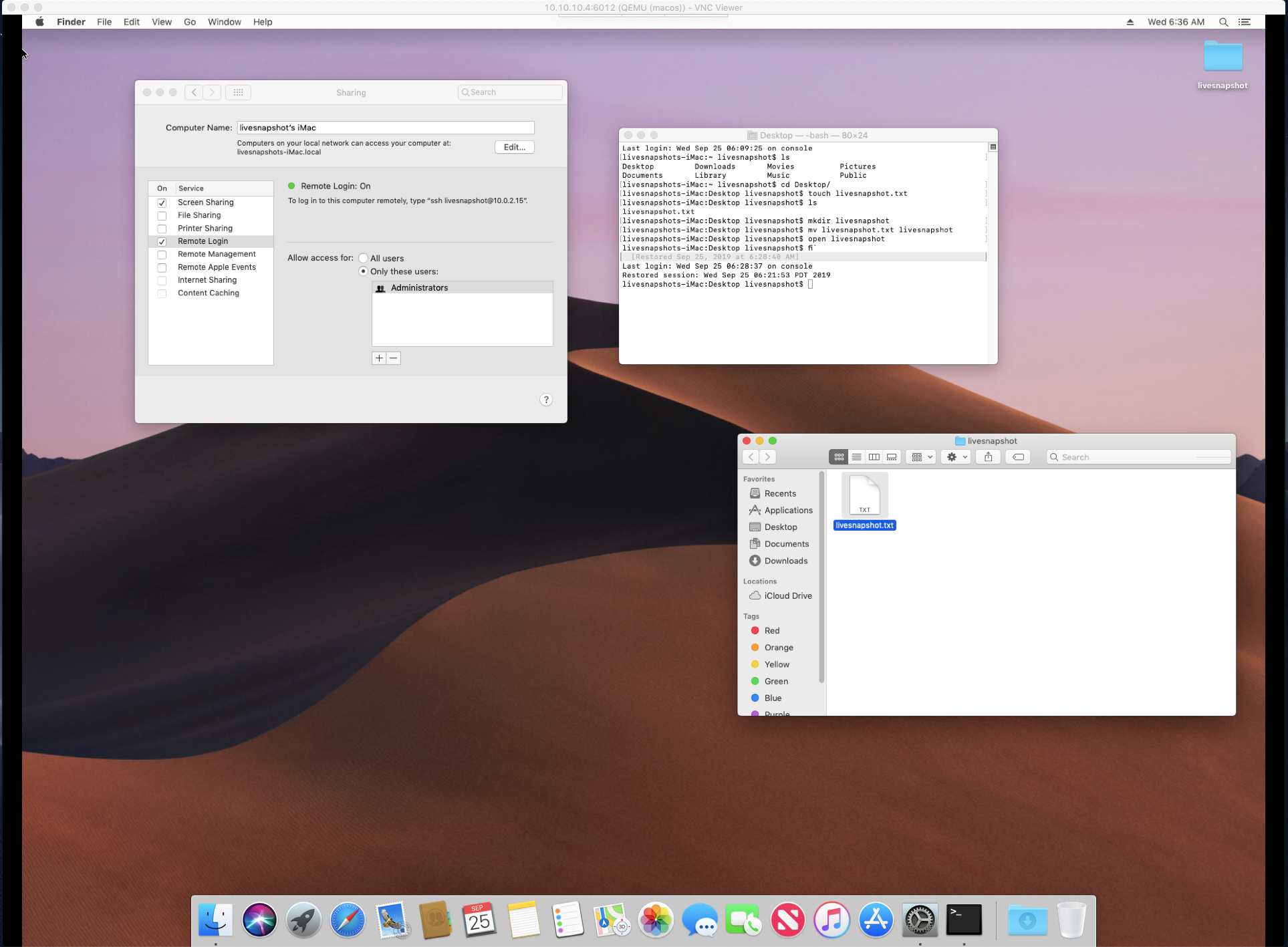Click the Share icon in Finder toolbar
Screen dimensions: 1288x947
coord(988,457)
